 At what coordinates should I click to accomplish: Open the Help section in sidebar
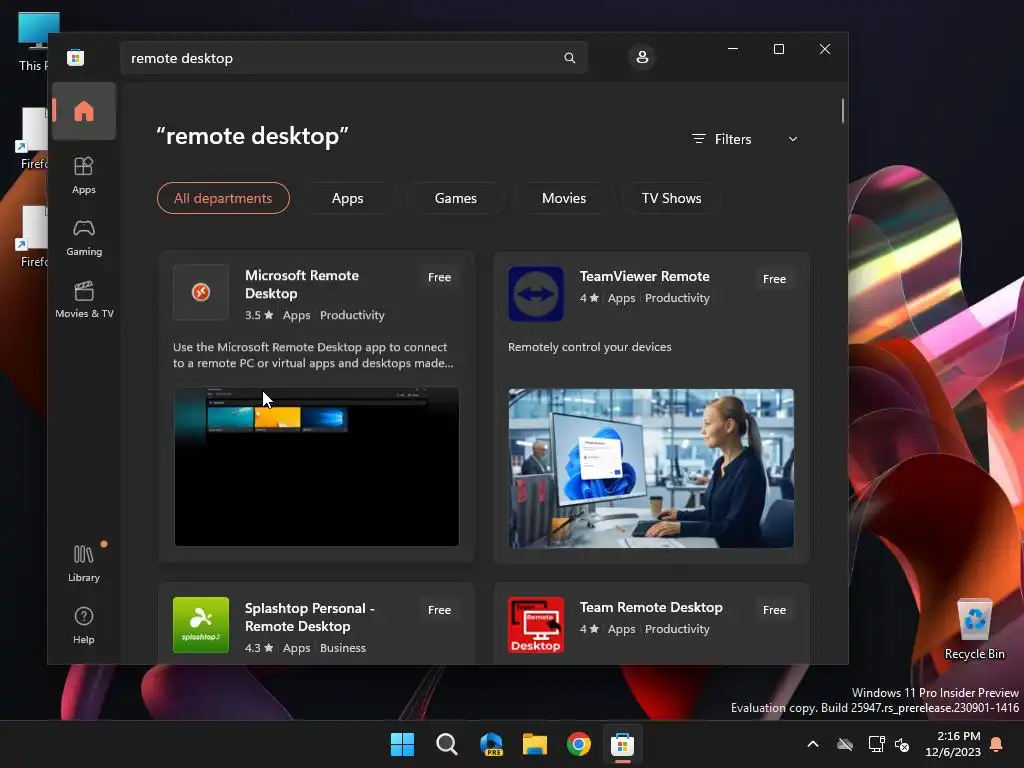pyautogui.click(x=84, y=625)
